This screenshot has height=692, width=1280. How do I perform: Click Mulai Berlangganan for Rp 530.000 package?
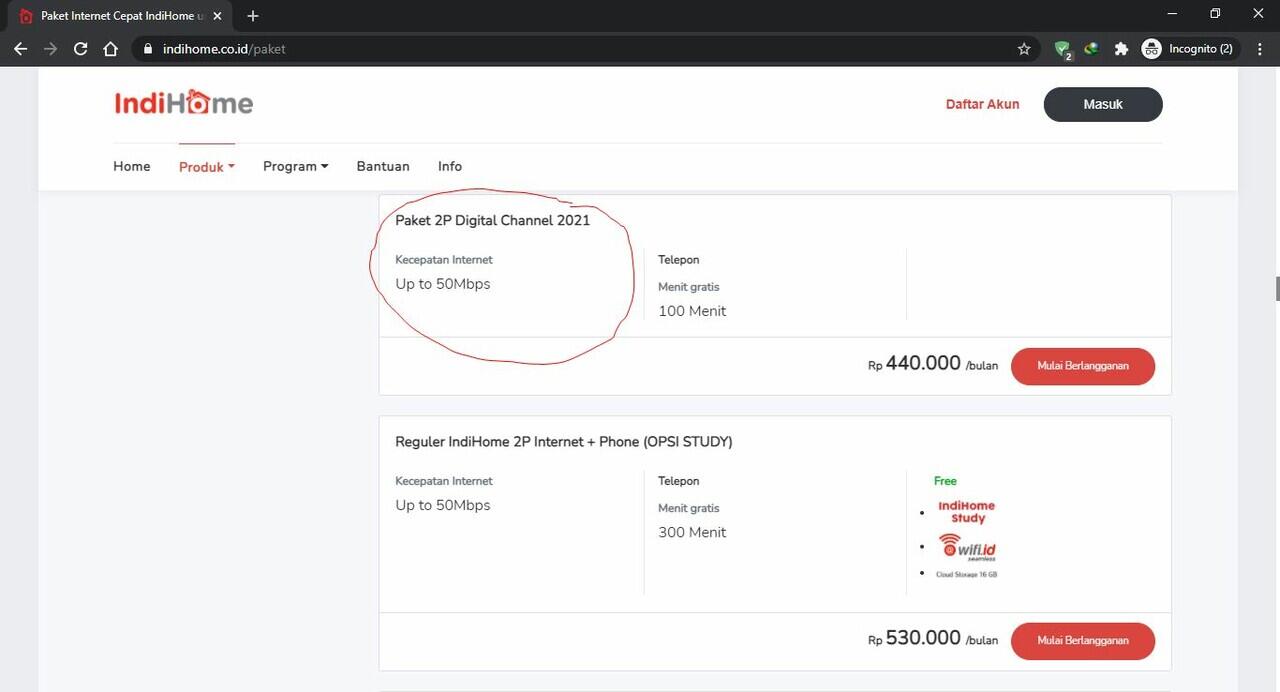[1083, 641]
